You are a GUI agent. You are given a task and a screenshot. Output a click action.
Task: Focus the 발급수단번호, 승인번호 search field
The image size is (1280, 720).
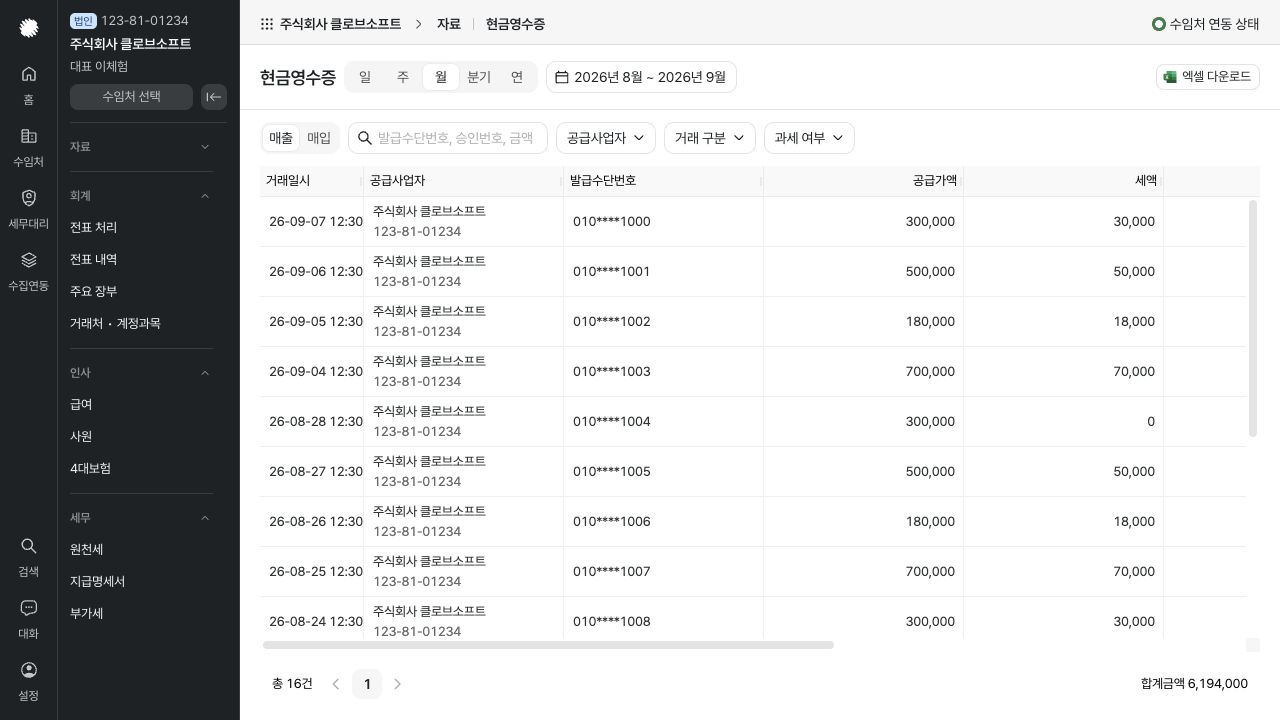[x=448, y=138]
